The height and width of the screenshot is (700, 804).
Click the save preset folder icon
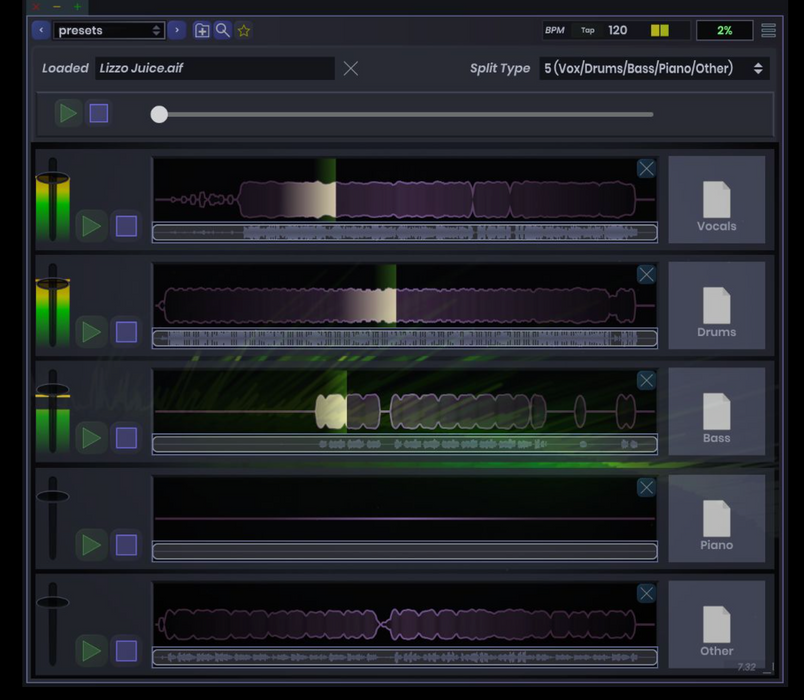pos(202,30)
